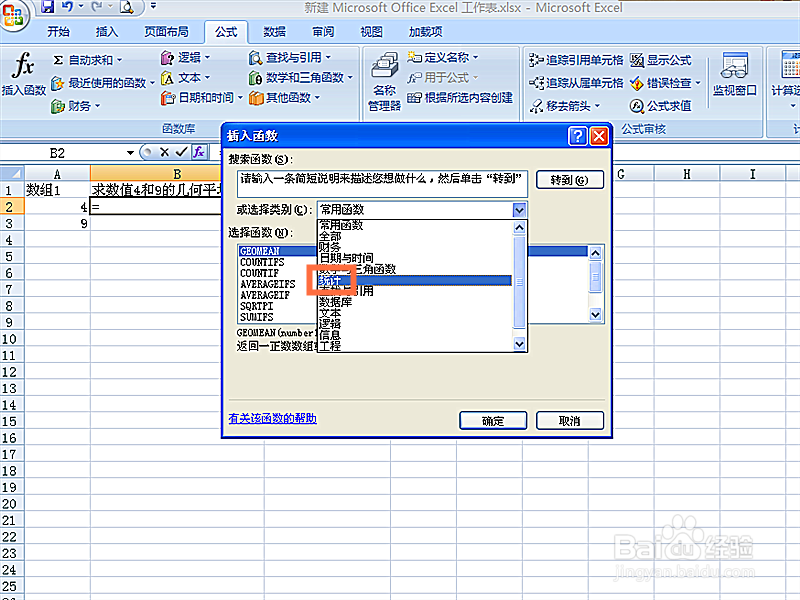
Task: Click column H header
Action: (x=687, y=174)
